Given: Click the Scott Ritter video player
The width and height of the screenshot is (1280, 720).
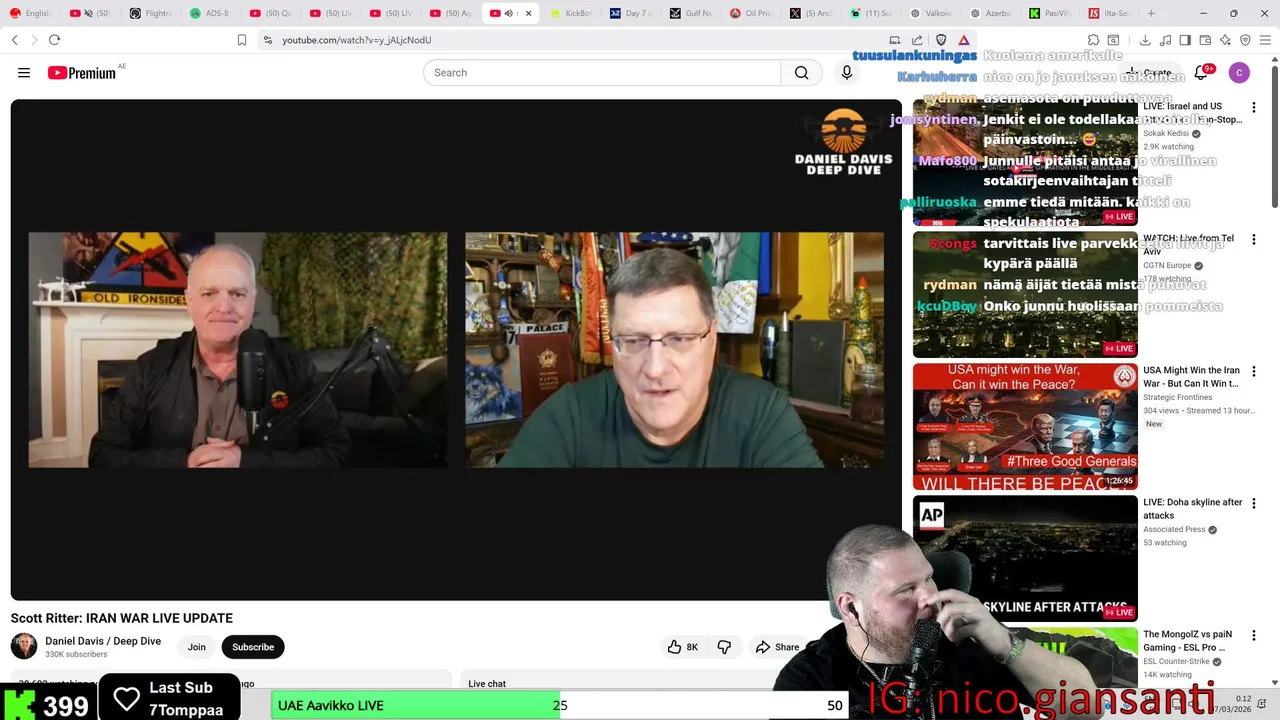Looking at the screenshot, I should pyautogui.click(x=456, y=350).
